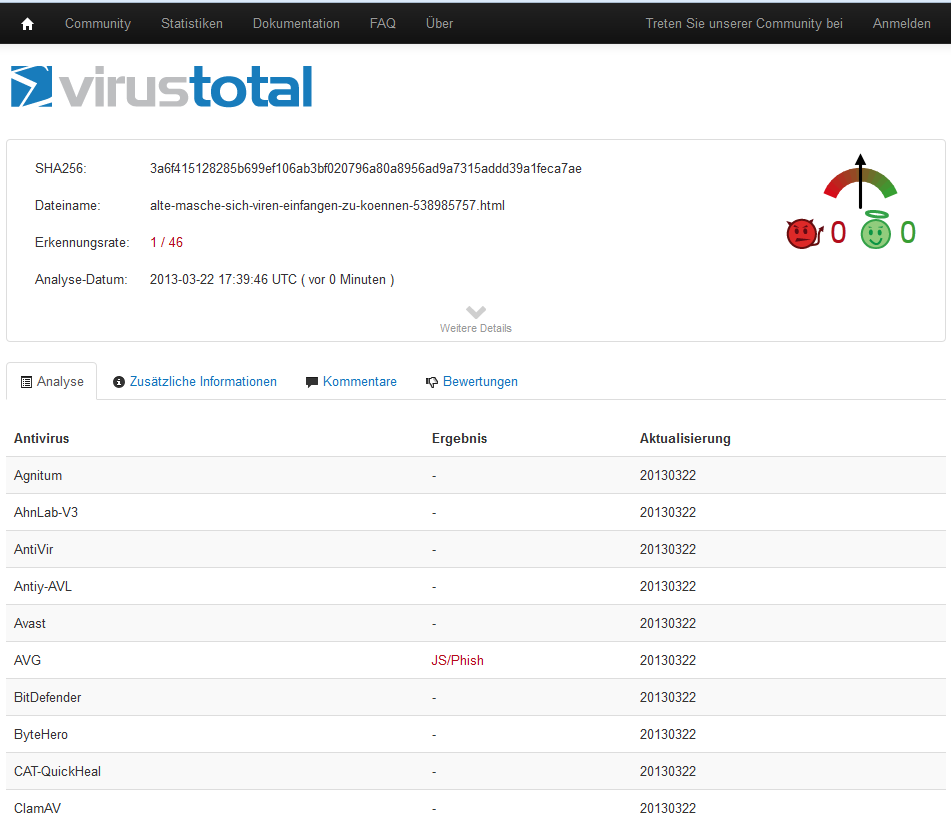Click the AntiVir row name
Image resolution: width=951 pixels, height=823 pixels.
point(33,549)
